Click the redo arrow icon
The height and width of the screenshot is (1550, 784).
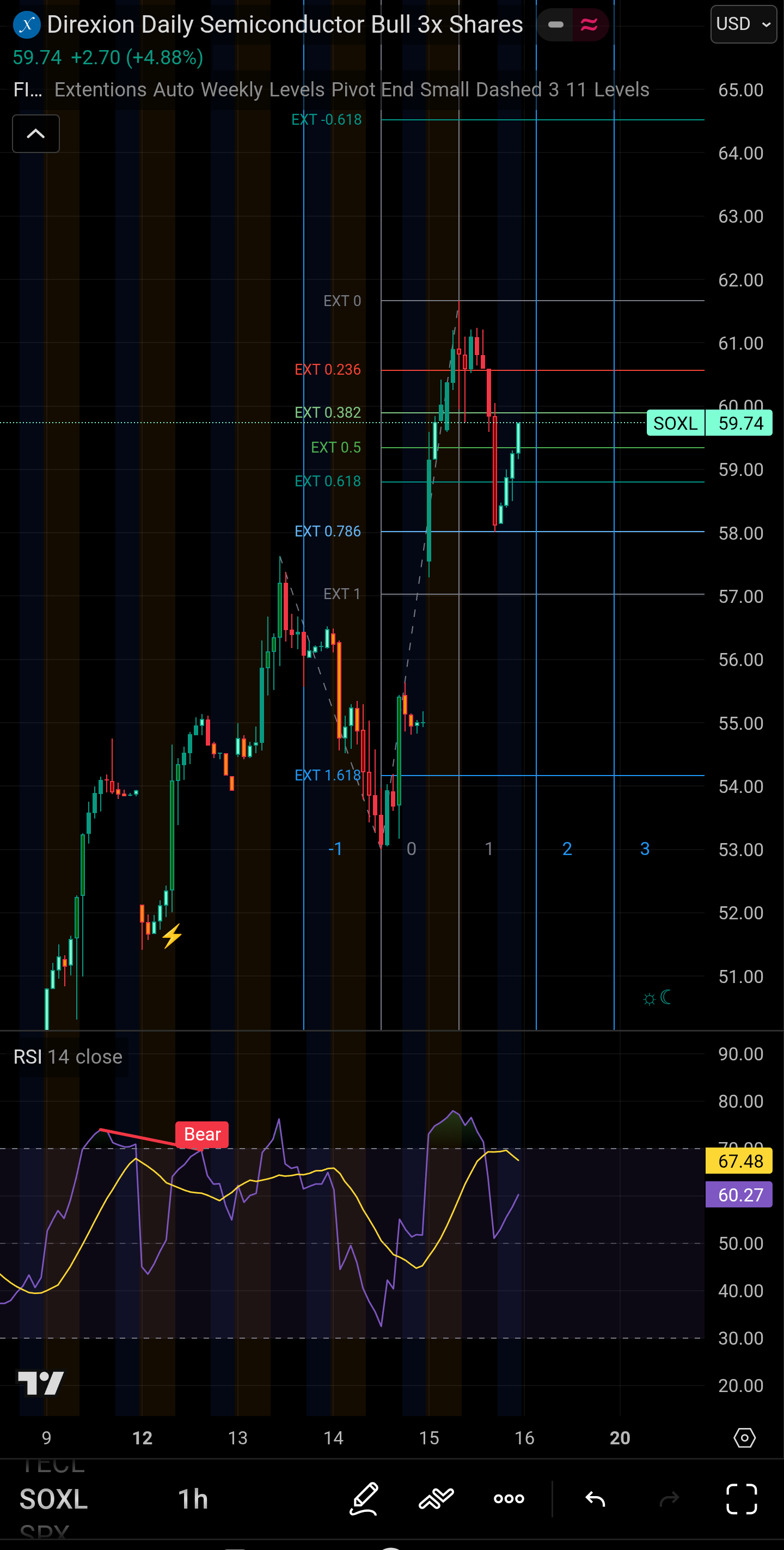tap(669, 1498)
